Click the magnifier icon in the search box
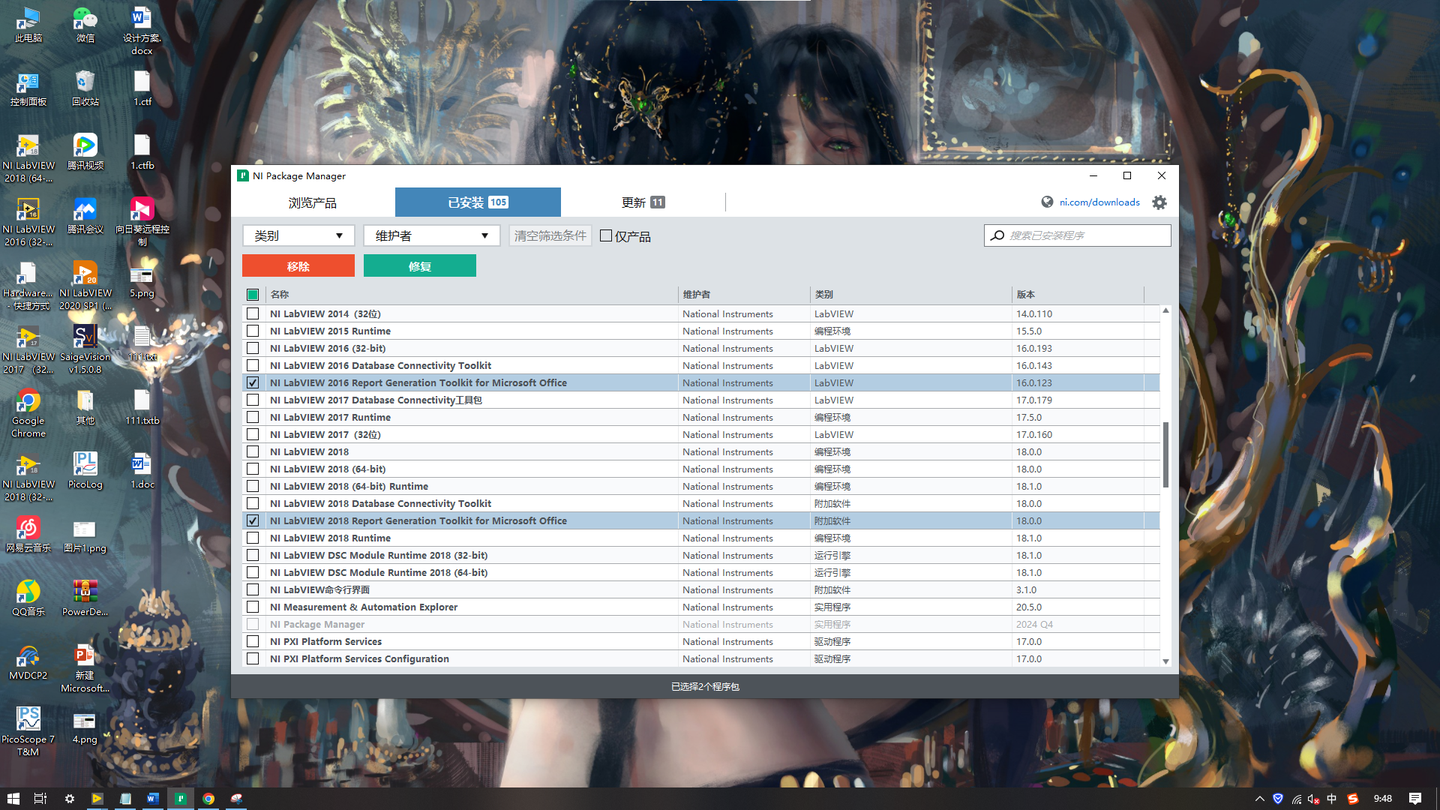1440x810 pixels. [997, 236]
